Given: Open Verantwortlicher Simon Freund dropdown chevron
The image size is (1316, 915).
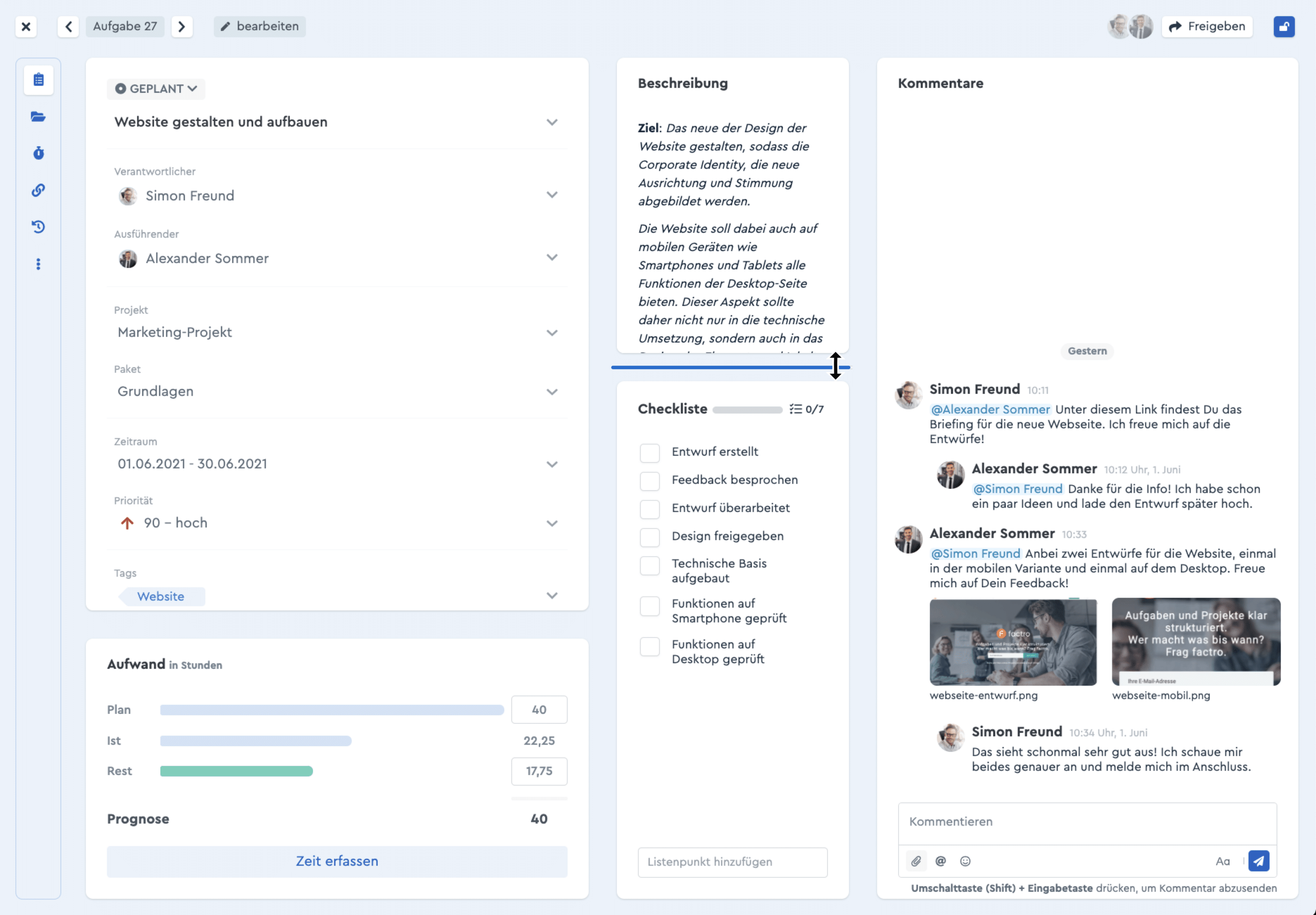Looking at the screenshot, I should point(552,195).
